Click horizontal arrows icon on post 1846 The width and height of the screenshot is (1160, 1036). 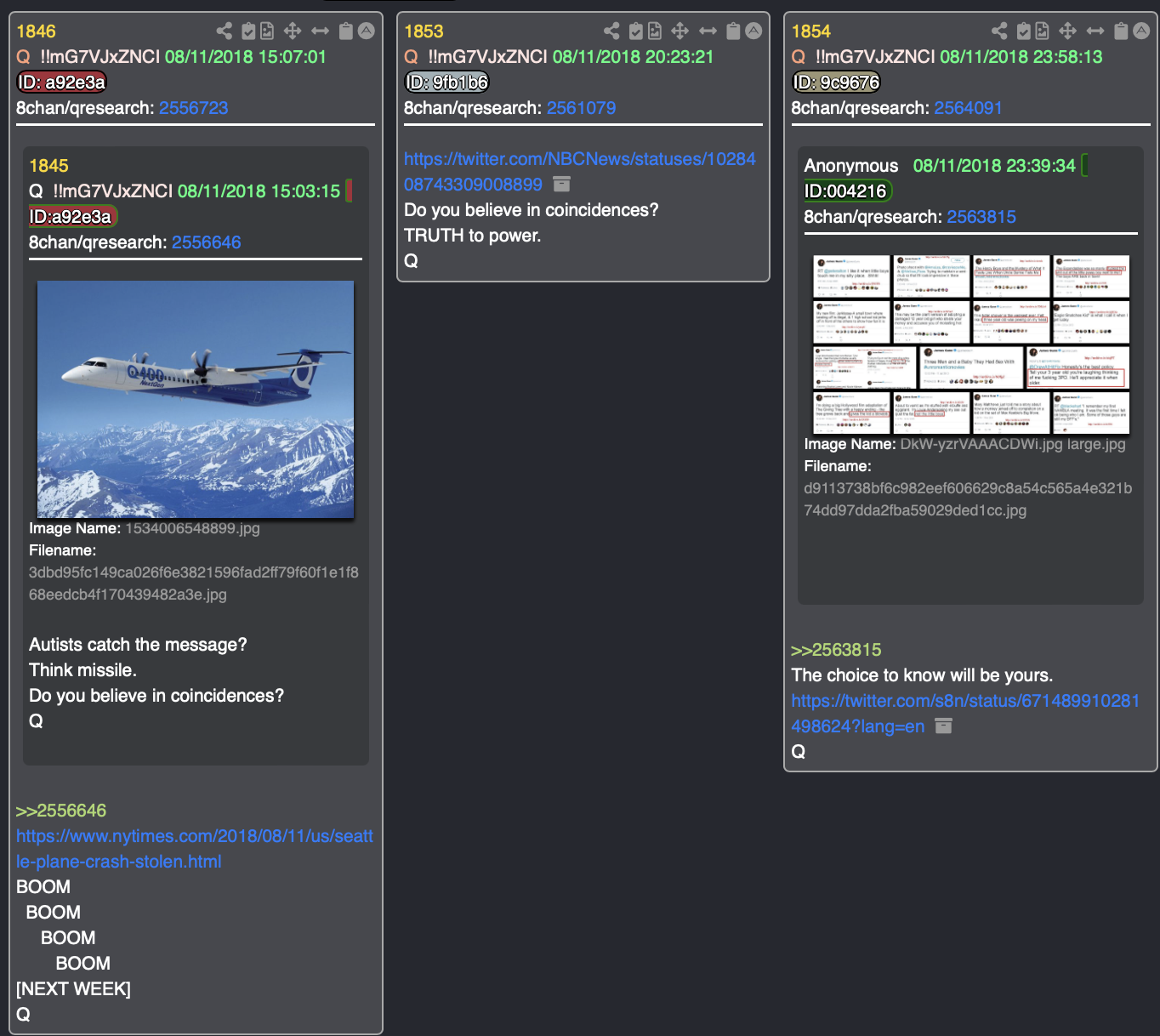pyautogui.click(x=320, y=31)
